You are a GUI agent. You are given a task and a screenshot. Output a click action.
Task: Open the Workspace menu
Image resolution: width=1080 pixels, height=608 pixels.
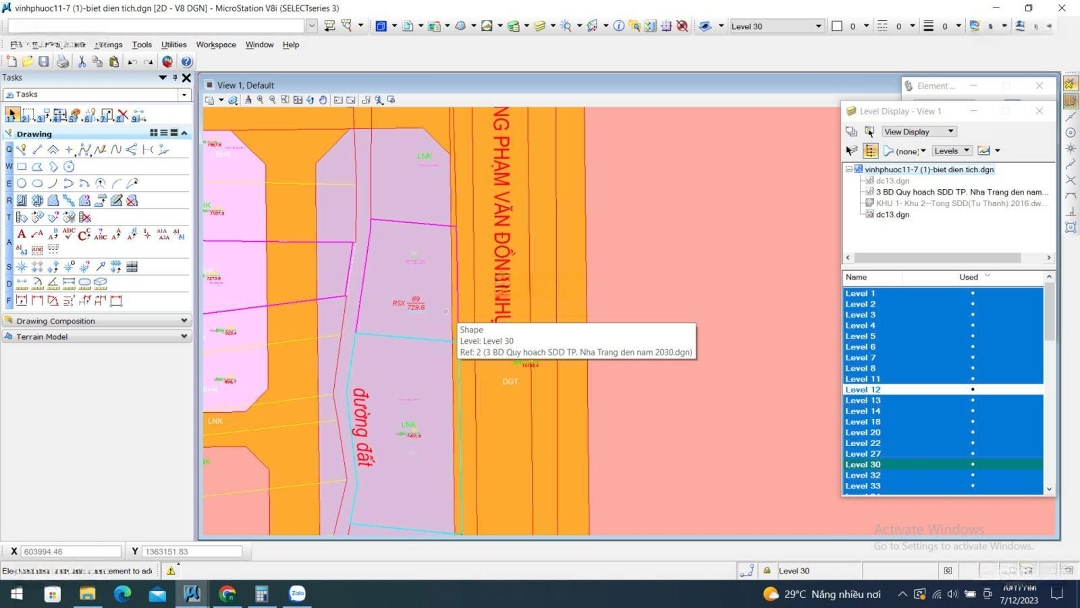click(216, 45)
